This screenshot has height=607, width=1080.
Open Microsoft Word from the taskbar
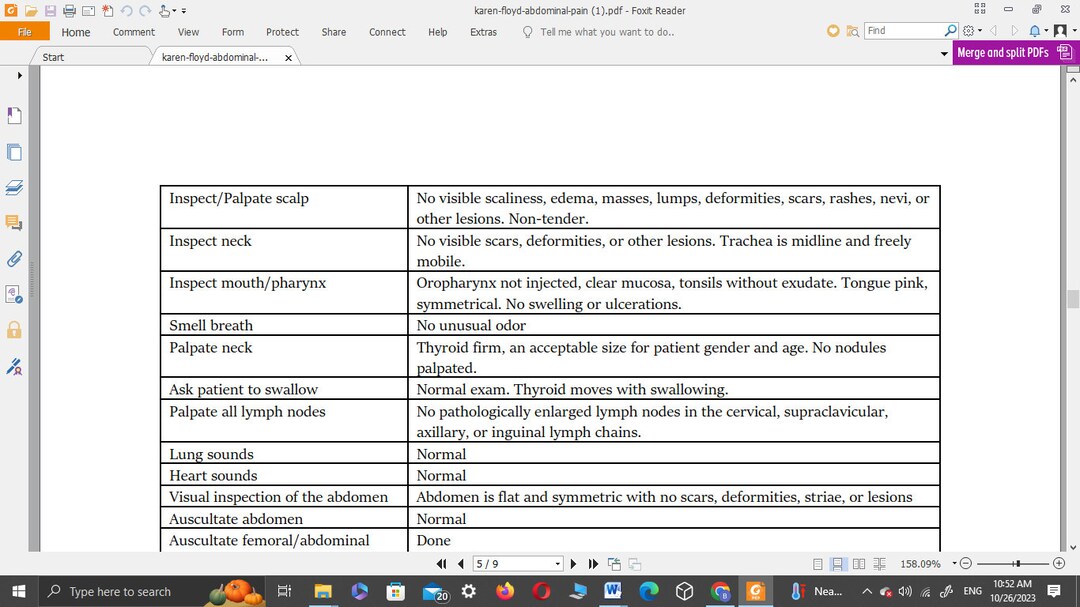[612, 591]
